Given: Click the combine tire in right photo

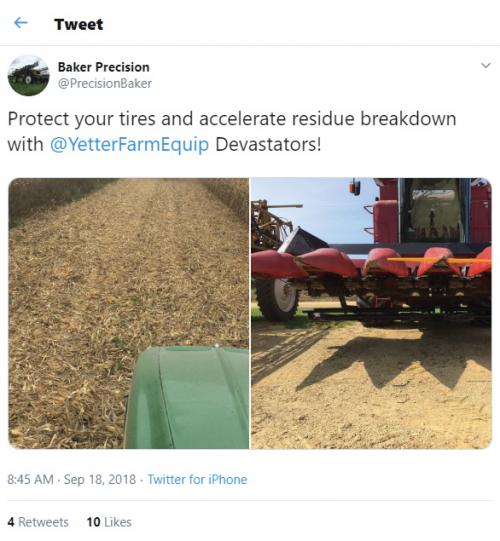Looking at the screenshot, I should click(x=277, y=299).
